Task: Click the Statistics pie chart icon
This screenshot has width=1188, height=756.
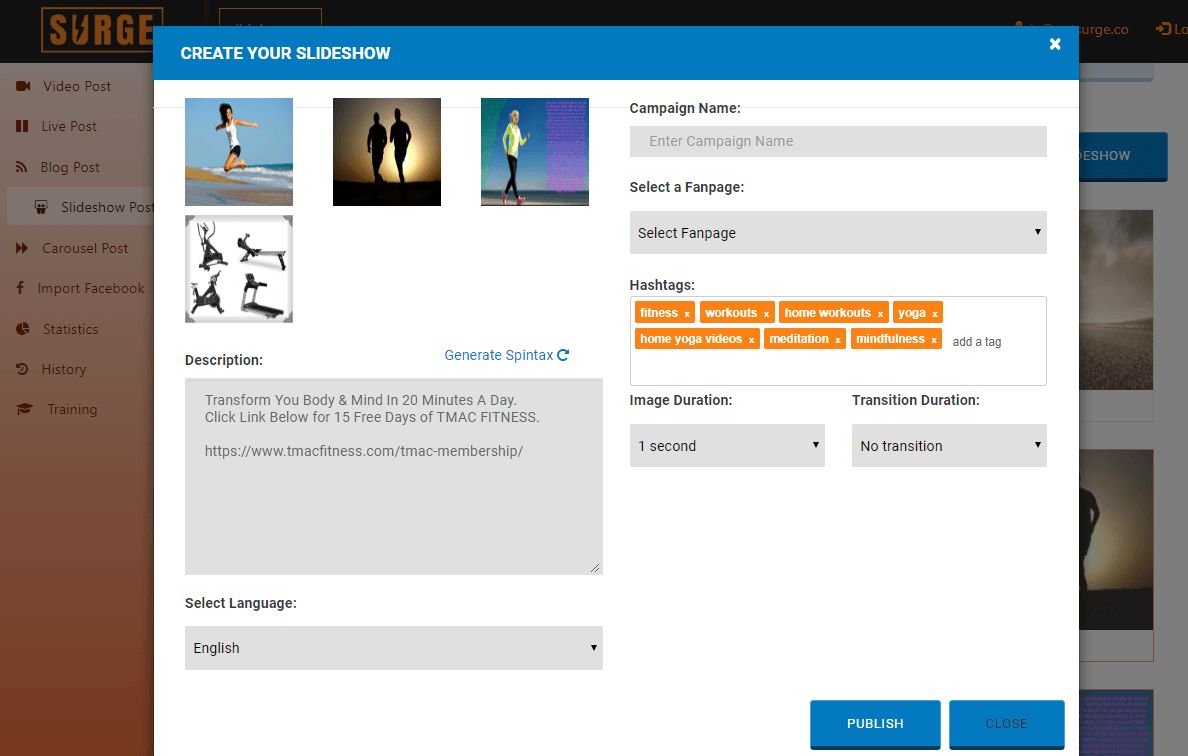Action: 23,329
